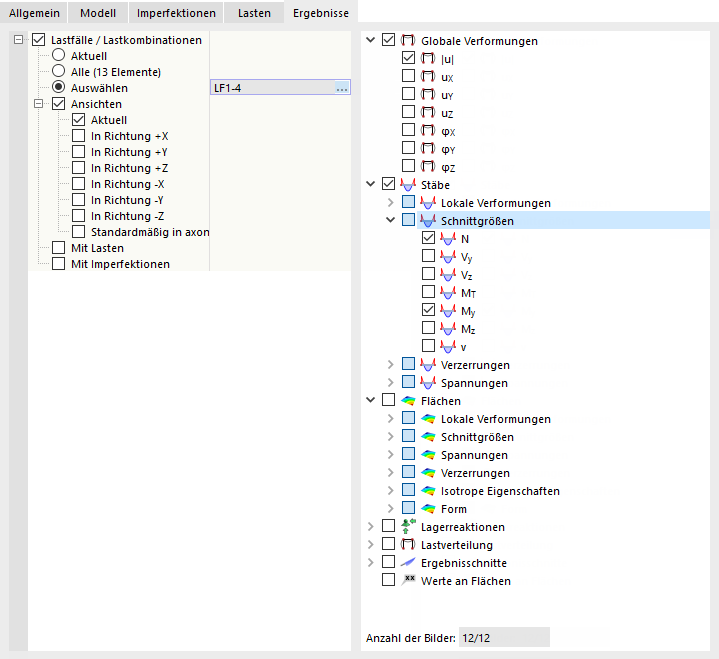719x659 pixels.
Task: Click the Lastverteilung load distribution icon
Action: click(x=408, y=544)
